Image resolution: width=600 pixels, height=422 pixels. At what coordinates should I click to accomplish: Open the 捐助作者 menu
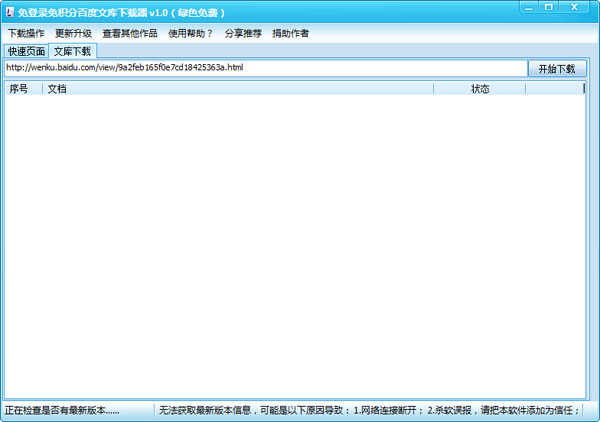(290, 33)
